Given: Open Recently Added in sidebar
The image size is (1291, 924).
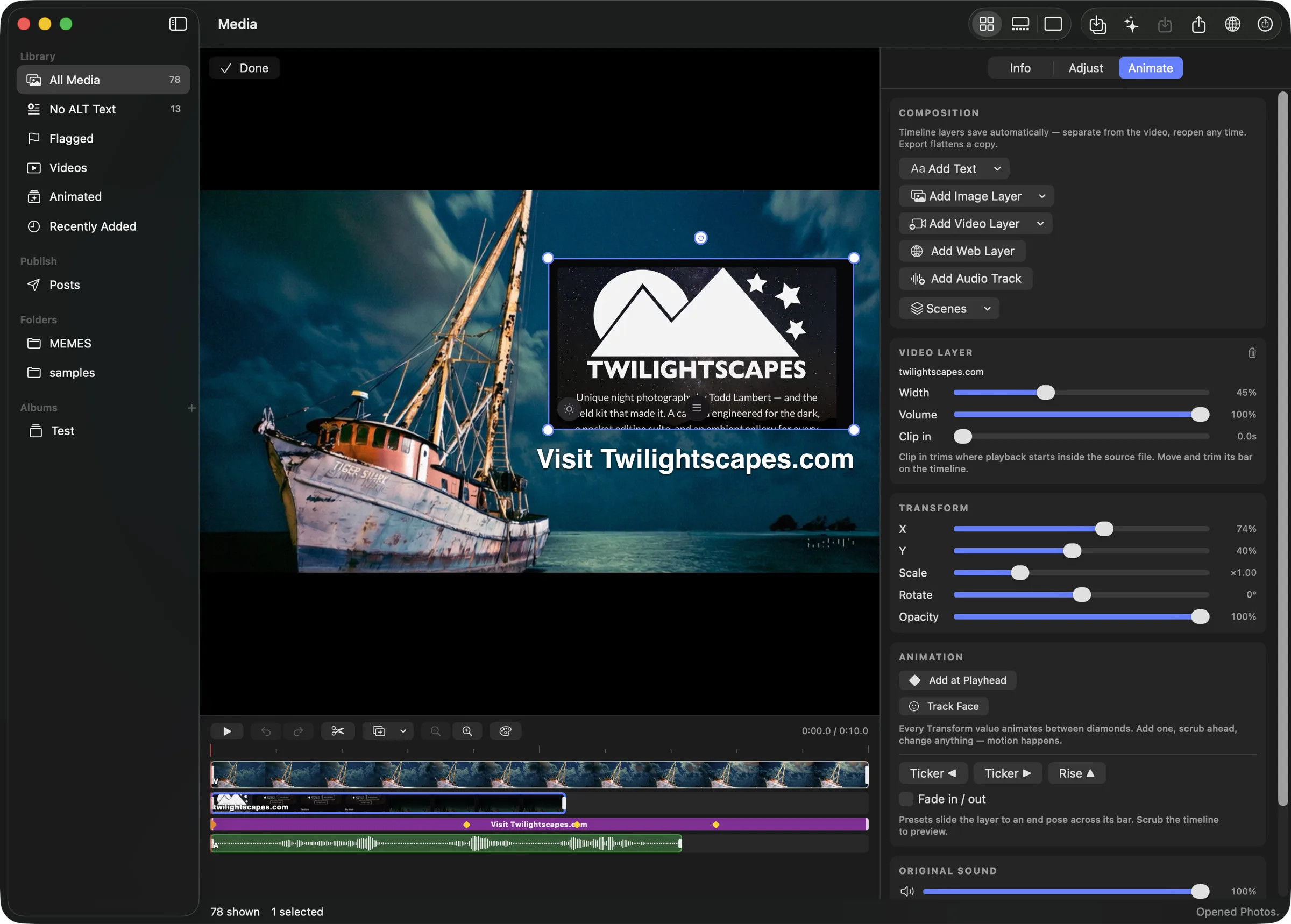Looking at the screenshot, I should pos(104,226).
